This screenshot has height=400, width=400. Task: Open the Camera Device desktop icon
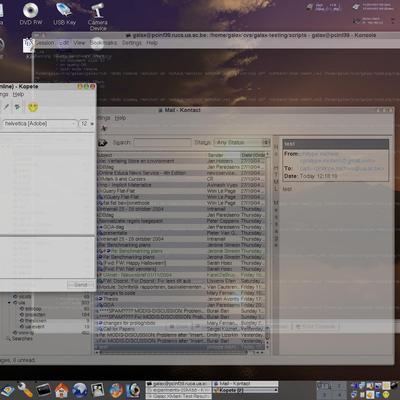pos(98,17)
